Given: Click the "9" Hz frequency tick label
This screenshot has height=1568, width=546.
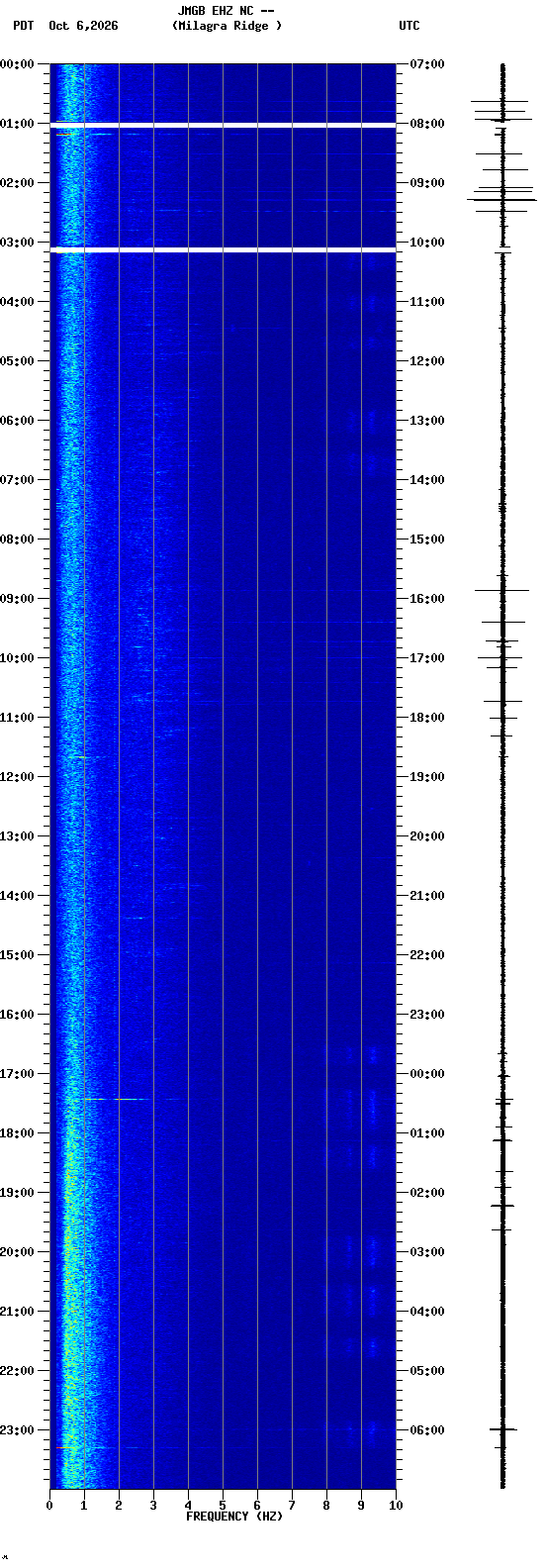Looking at the screenshot, I should click(361, 1506).
